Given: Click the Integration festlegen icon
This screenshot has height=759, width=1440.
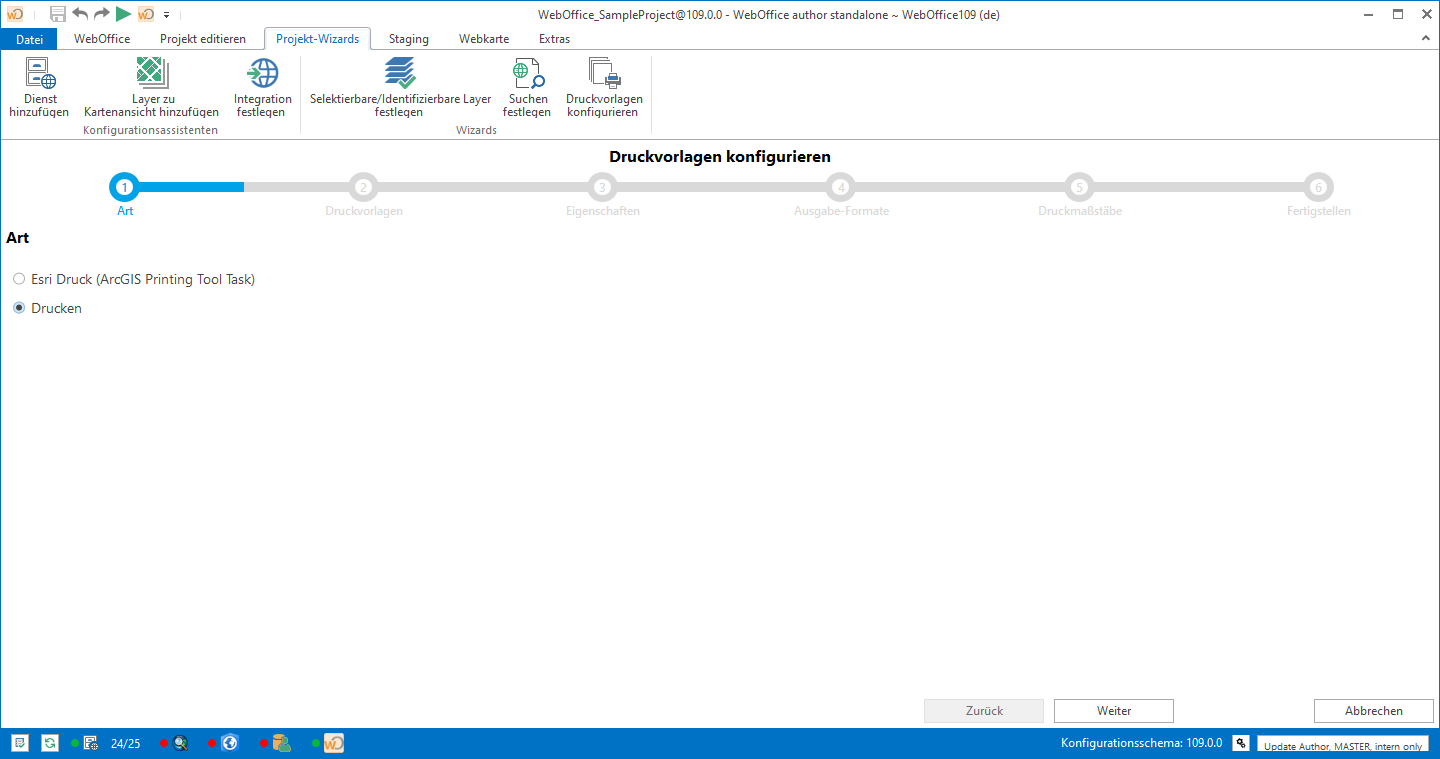Looking at the screenshot, I should [x=263, y=75].
